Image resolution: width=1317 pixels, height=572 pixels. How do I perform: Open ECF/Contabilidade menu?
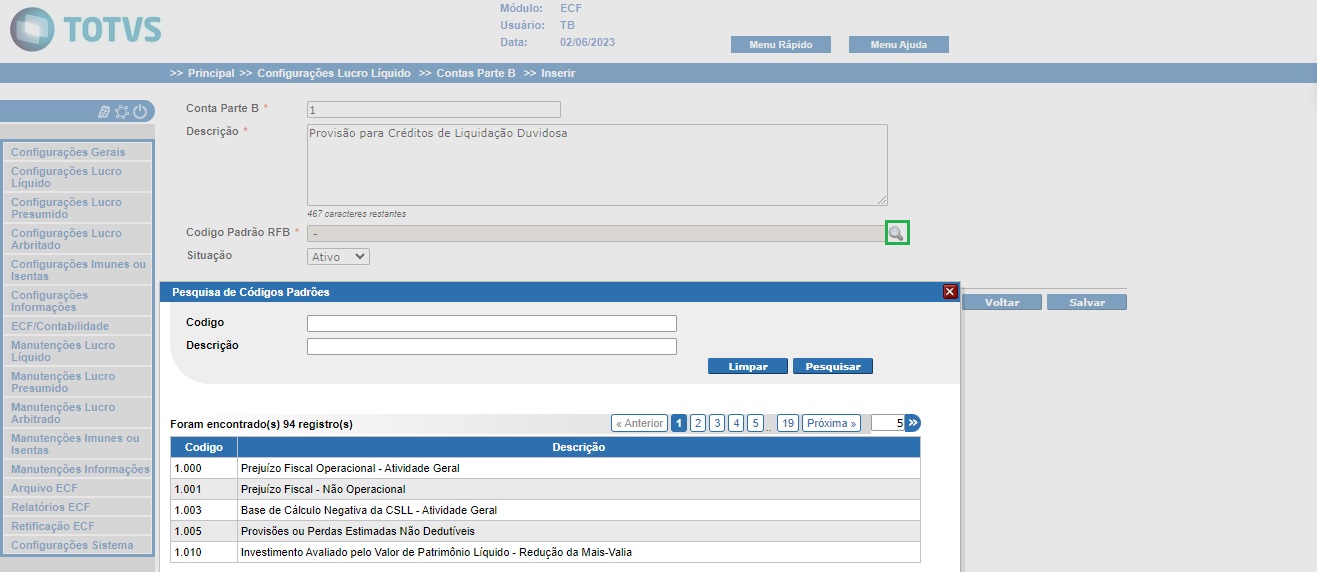(x=78, y=326)
